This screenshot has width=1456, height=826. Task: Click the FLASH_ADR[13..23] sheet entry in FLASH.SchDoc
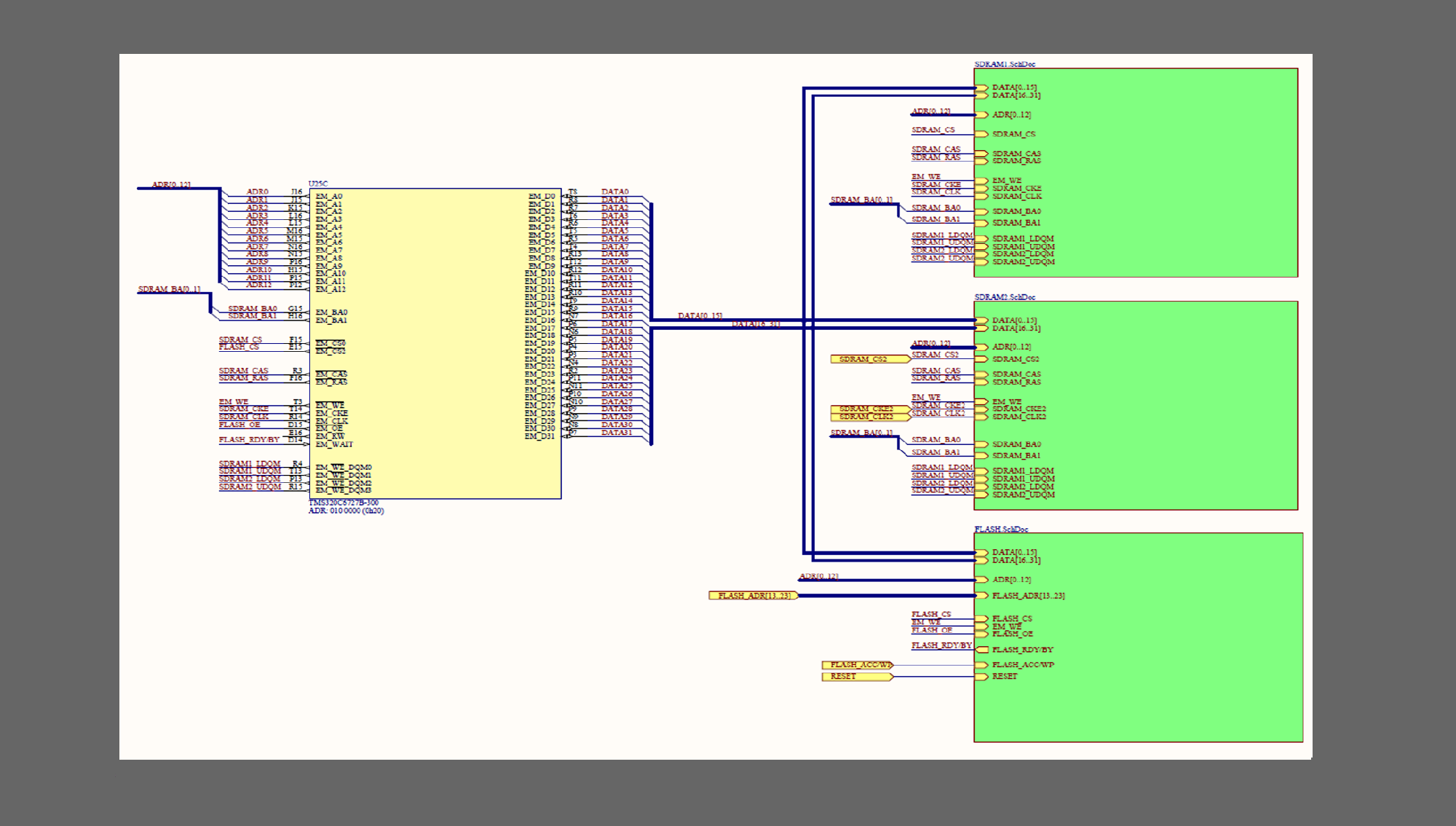(1020, 596)
